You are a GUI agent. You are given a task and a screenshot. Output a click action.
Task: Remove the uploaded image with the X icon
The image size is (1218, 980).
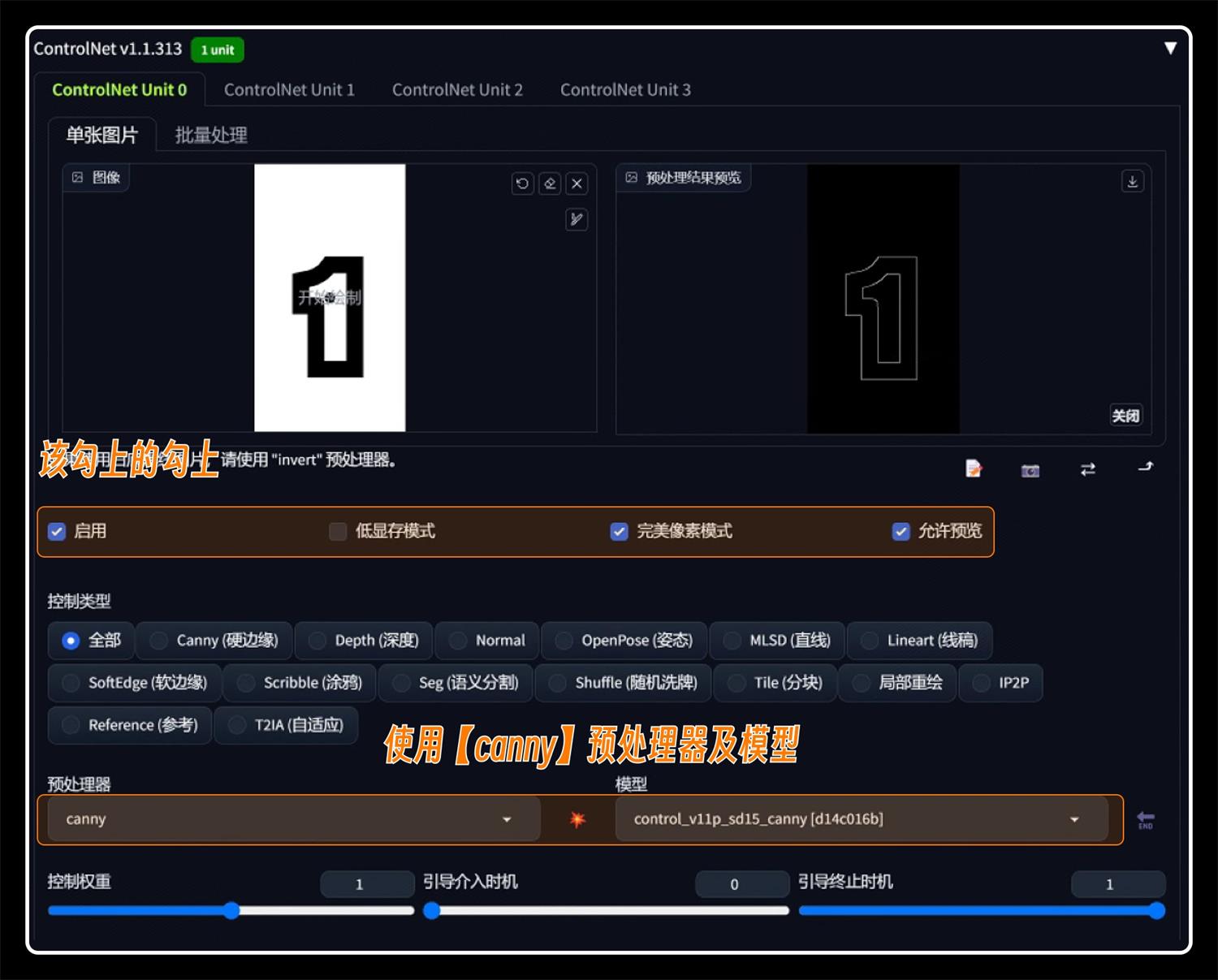[x=577, y=183]
